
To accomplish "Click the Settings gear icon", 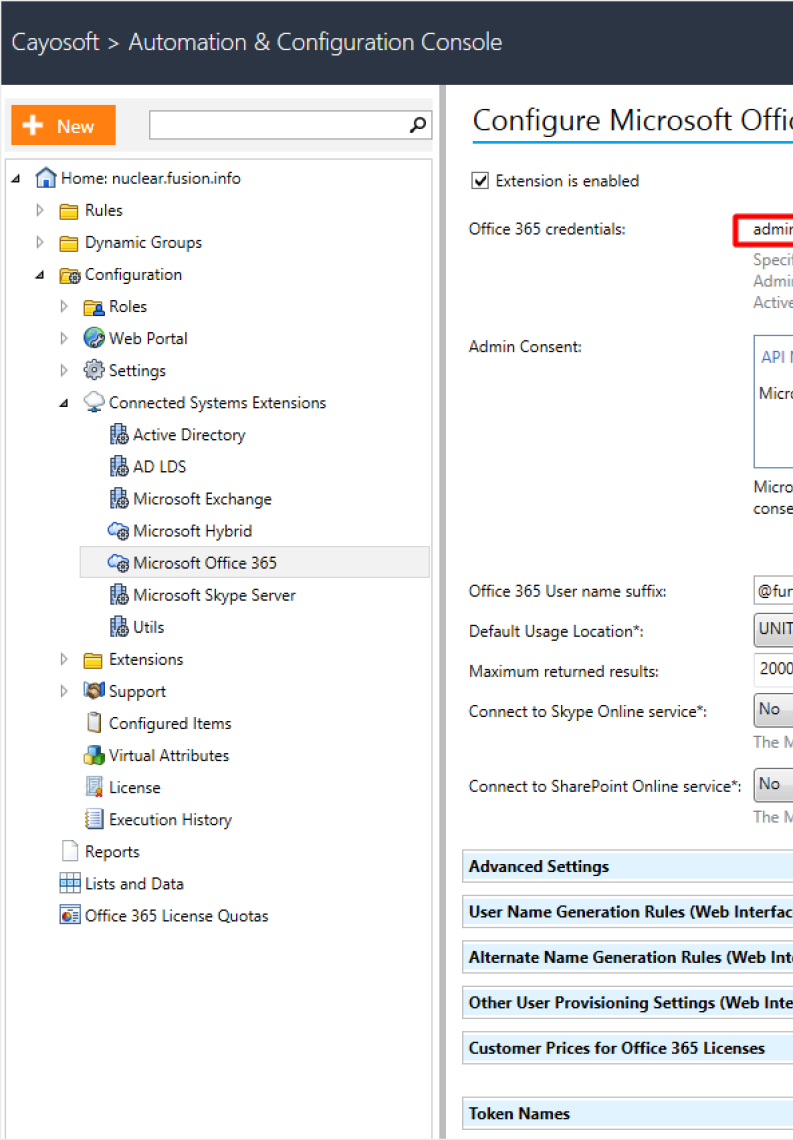I will [x=94, y=370].
